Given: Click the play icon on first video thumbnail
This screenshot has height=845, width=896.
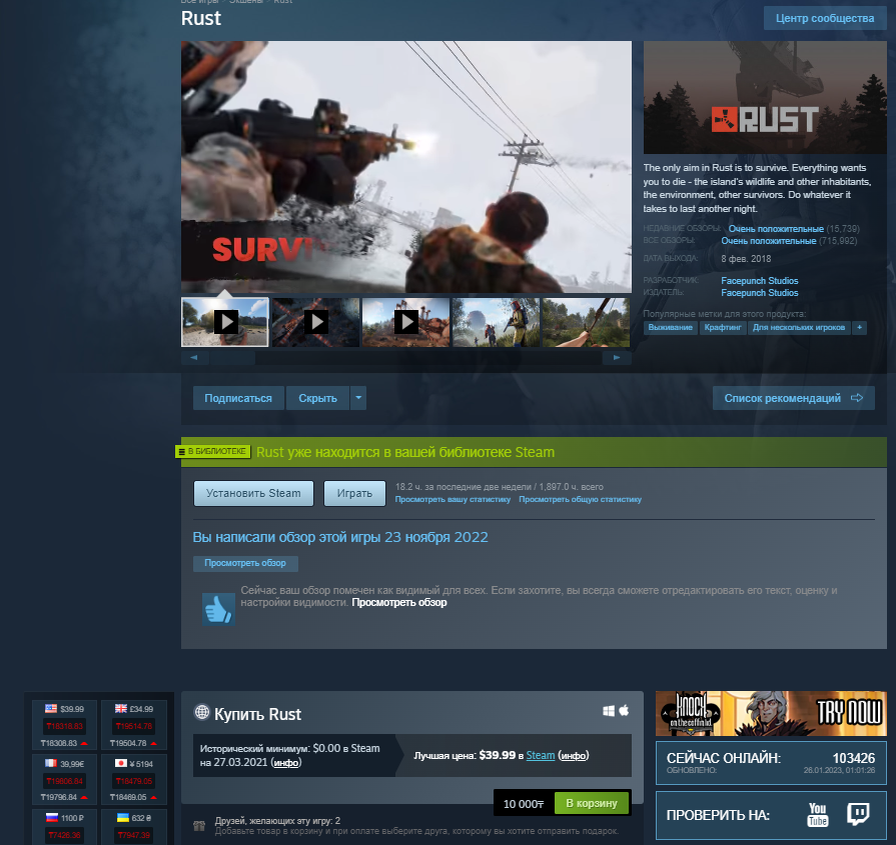Looking at the screenshot, I should click(x=227, y=322).
